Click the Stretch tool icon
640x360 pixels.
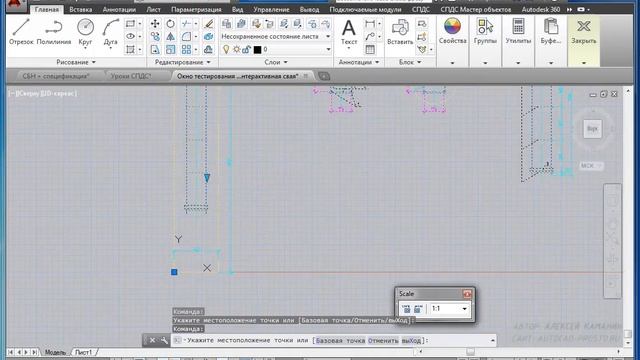click(155, 50)
